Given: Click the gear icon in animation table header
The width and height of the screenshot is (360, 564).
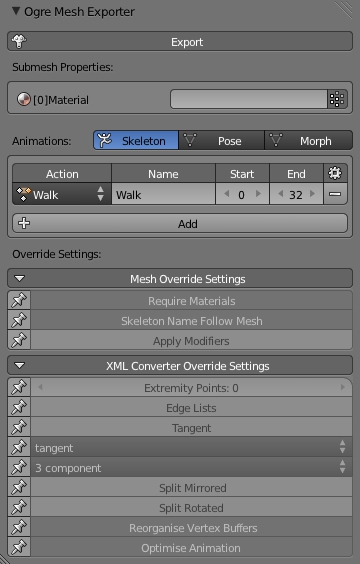Looking at the screenshot, I should tap(335, 173).
